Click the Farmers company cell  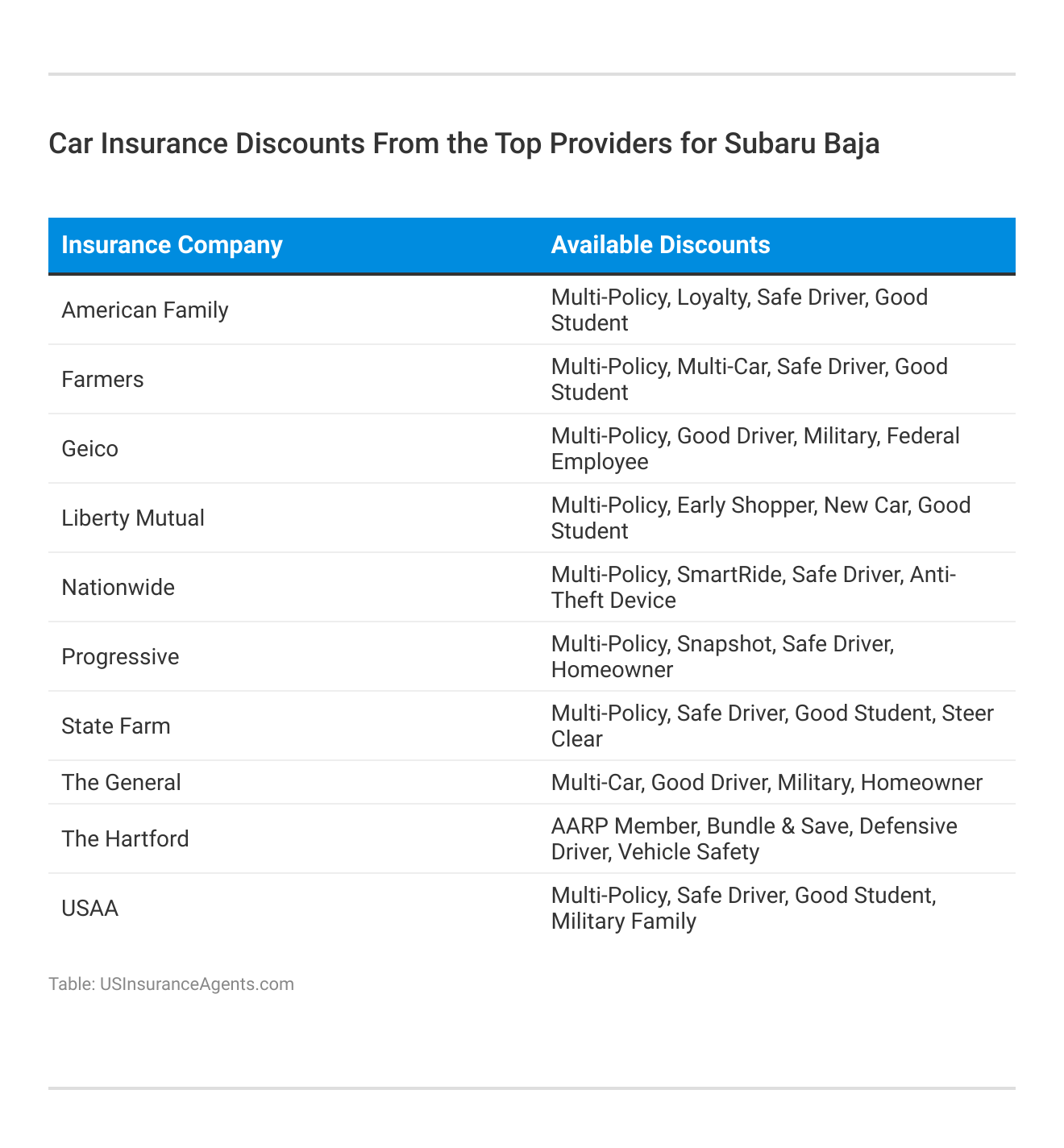[x=102, y=380]
